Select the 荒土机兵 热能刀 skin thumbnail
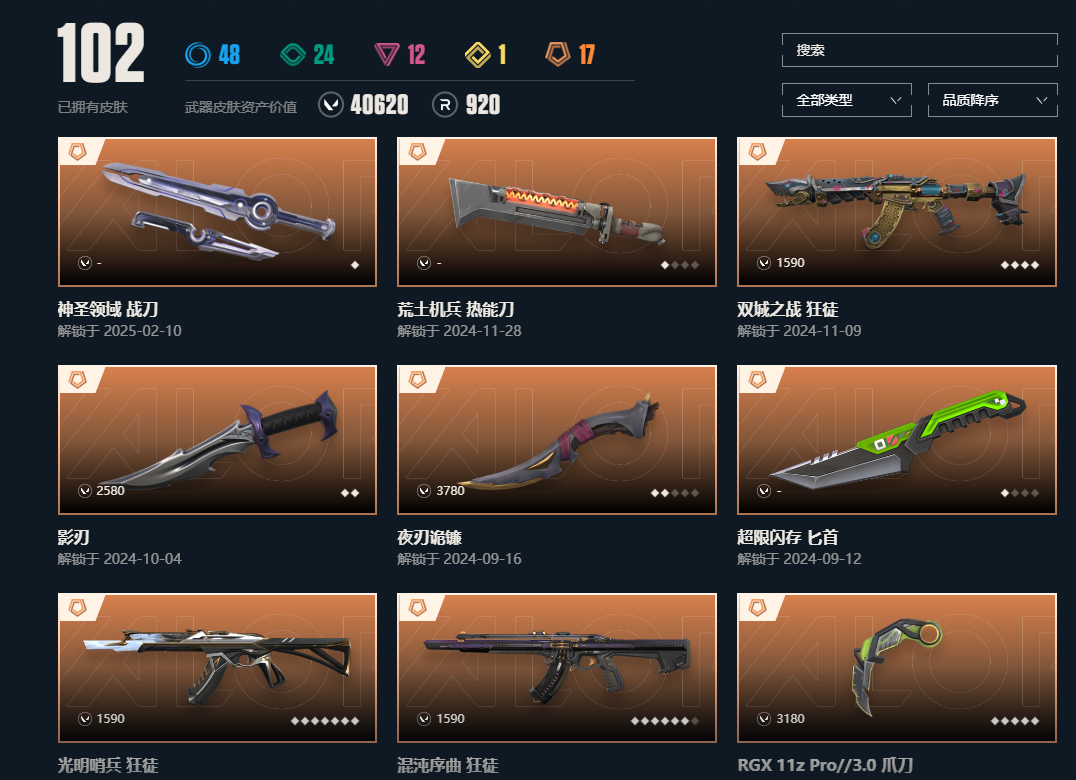1076x780 pixels. click(x=557, y=212)
